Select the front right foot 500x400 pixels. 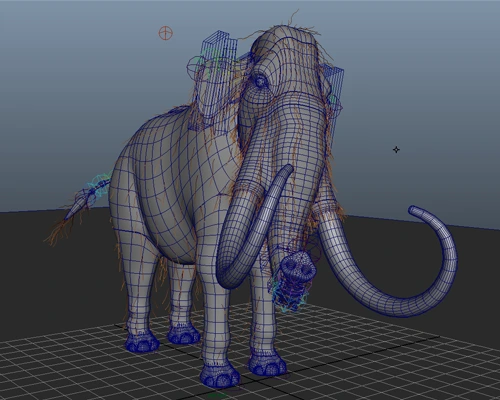point(267,365)
